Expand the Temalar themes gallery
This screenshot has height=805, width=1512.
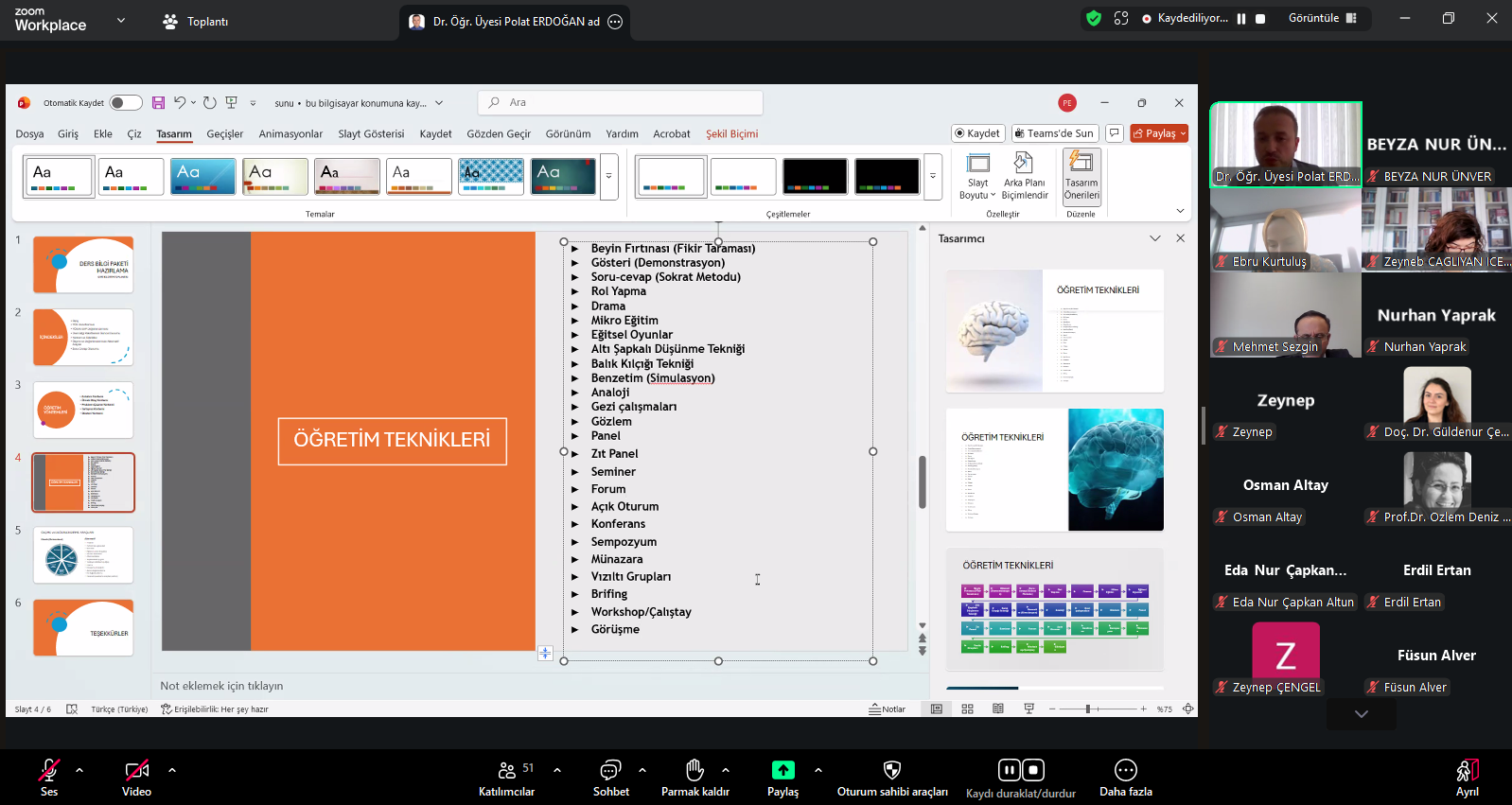[608, 176]
